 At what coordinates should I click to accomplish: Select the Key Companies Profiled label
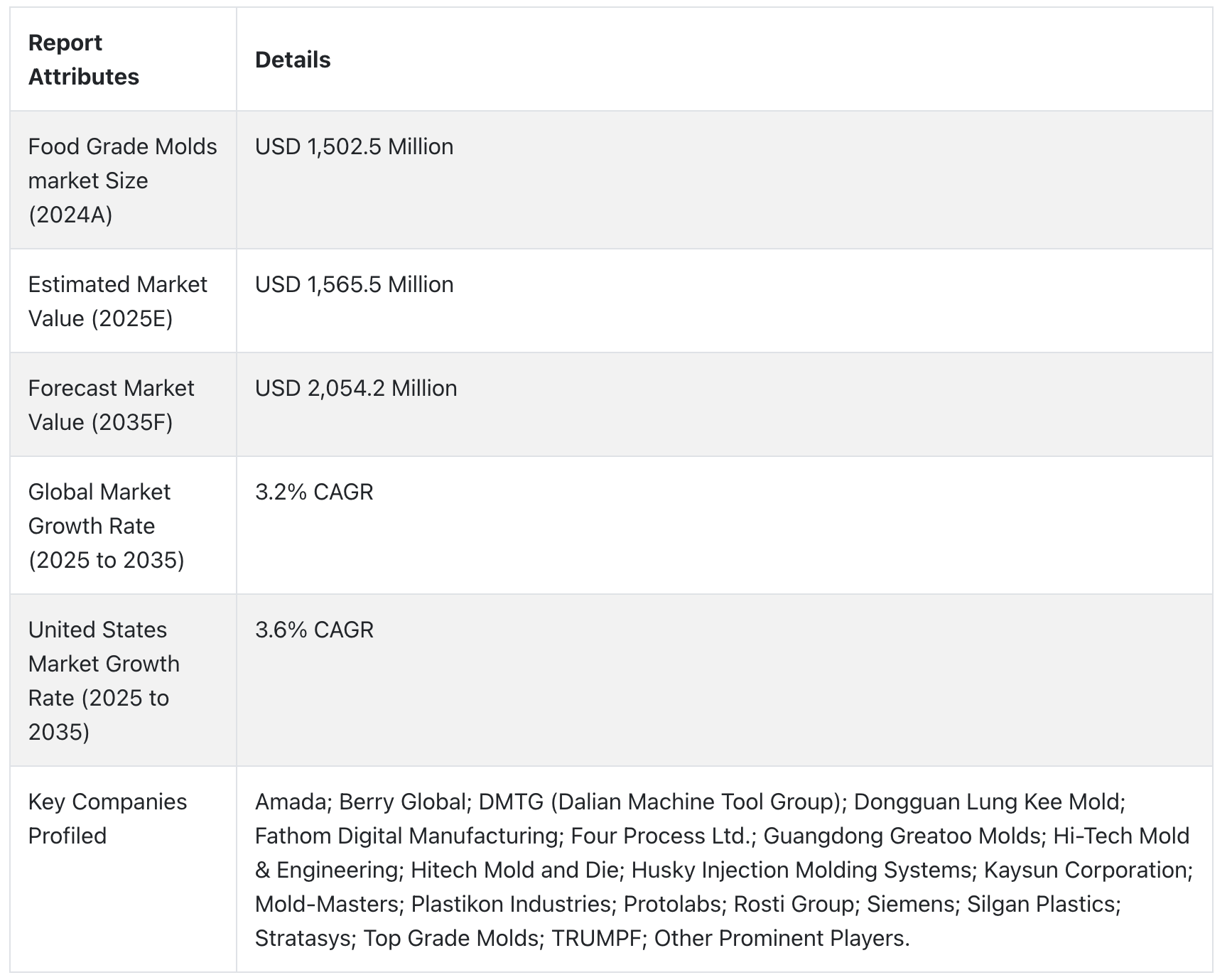pyautogui.click(x=107, y=819)
